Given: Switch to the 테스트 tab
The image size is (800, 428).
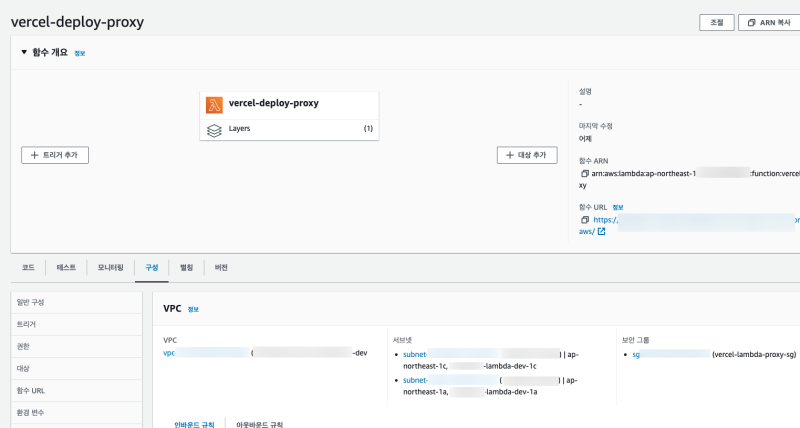Looking at the screenshot, I should pos(66,267).
